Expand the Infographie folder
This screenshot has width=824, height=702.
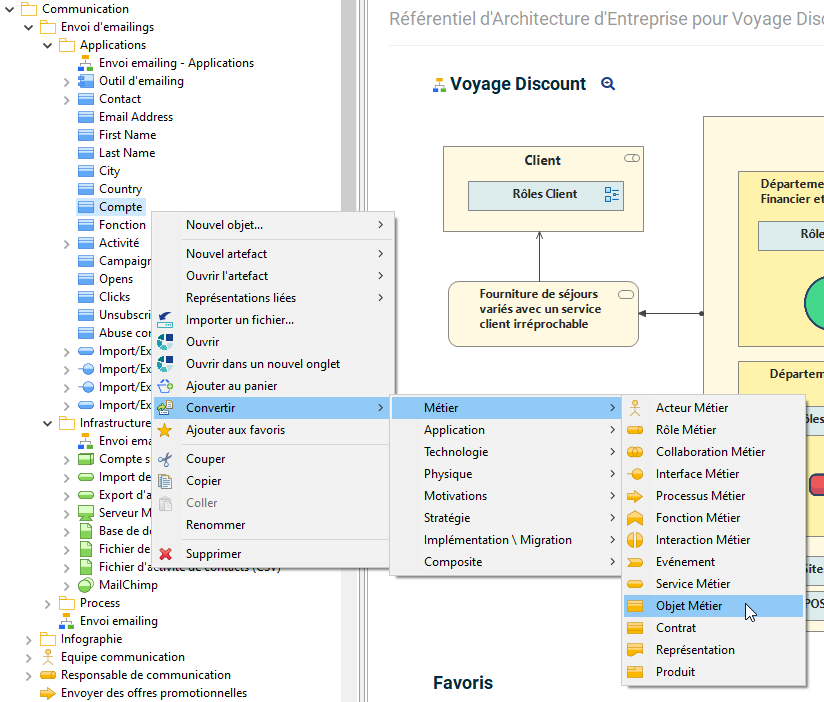click(28, 640)
